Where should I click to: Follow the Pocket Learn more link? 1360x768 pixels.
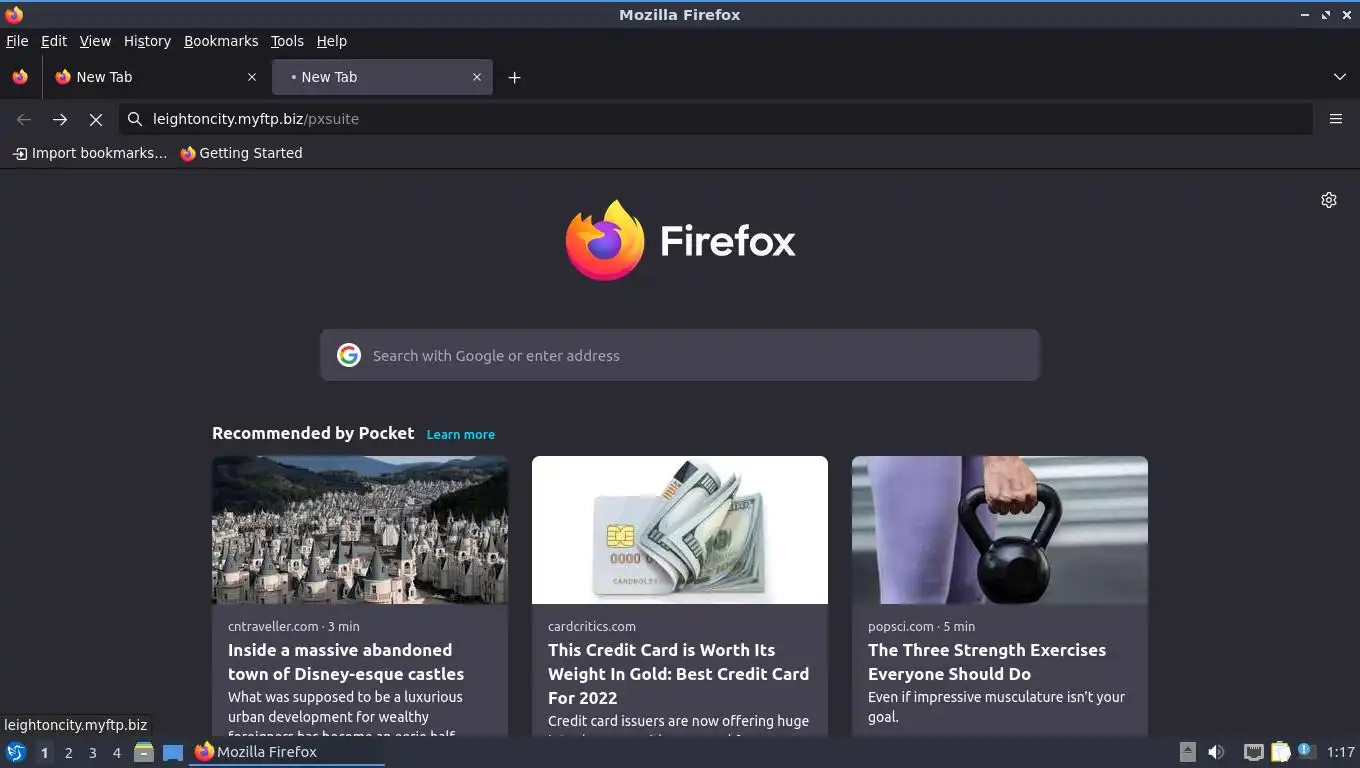click(460, 434)
